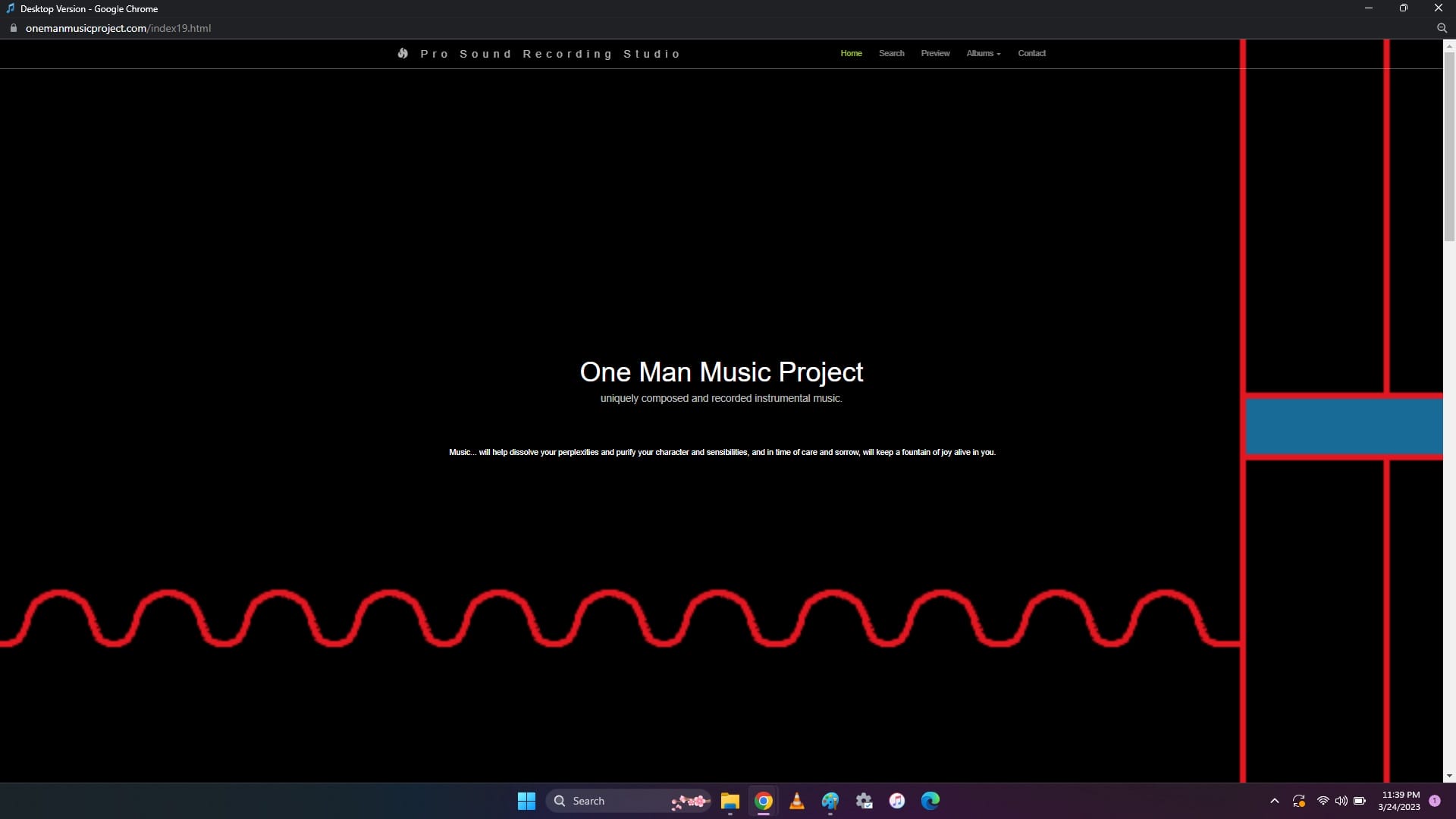Launch VLC media player from taskbar

[797, 801]
